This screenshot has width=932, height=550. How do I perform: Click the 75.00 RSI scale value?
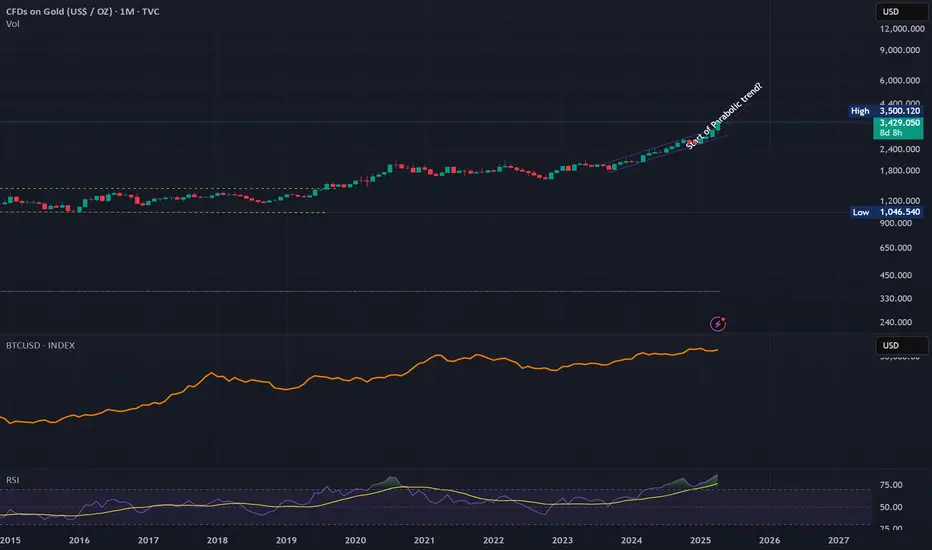click(x=891, y=485)
